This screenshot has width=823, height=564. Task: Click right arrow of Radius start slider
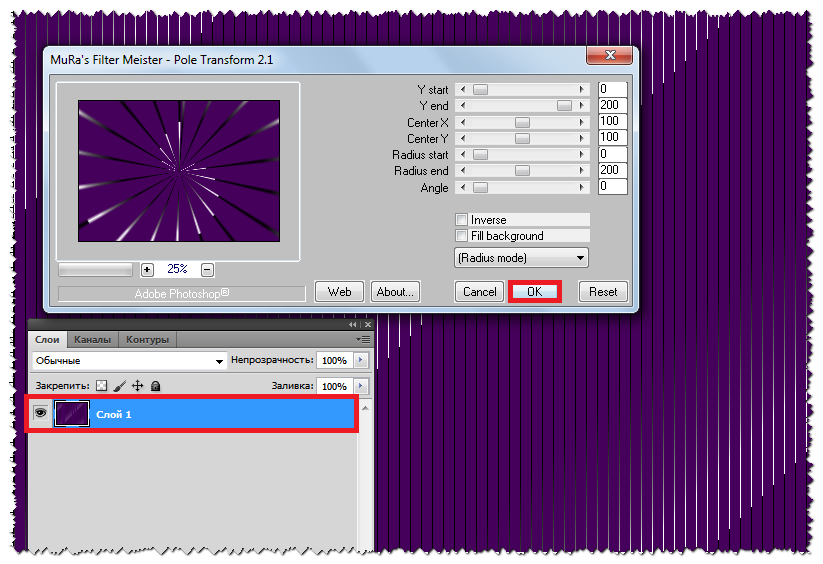pyautogui.click(x=582, y=154)
